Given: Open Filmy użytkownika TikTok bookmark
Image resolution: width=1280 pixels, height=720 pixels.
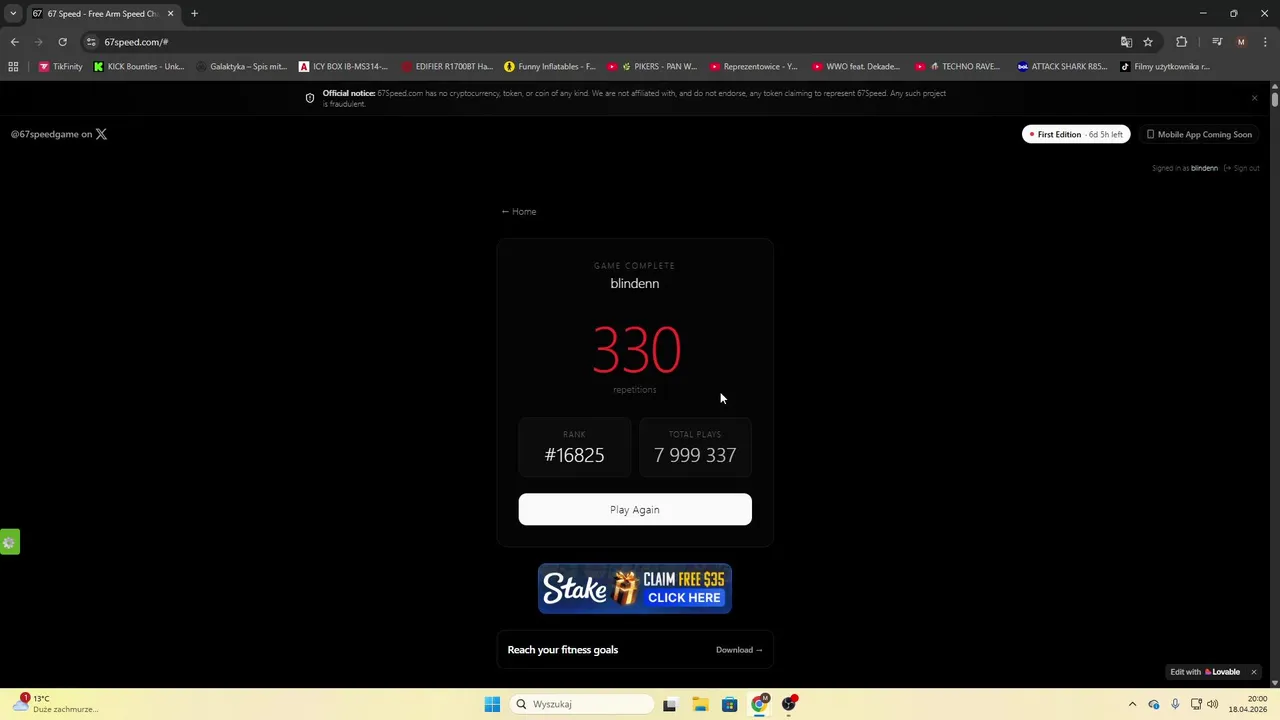Looking at the screenshot, I should click(1165, 67).
